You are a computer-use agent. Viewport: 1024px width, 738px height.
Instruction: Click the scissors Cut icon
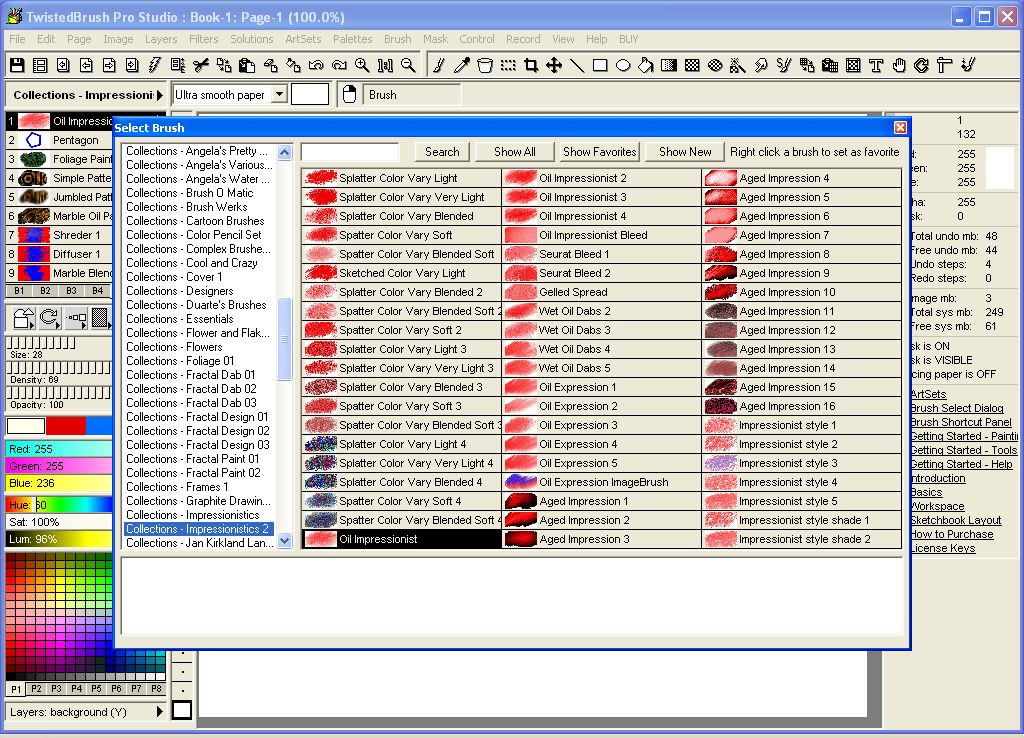(x=200, y=65)
